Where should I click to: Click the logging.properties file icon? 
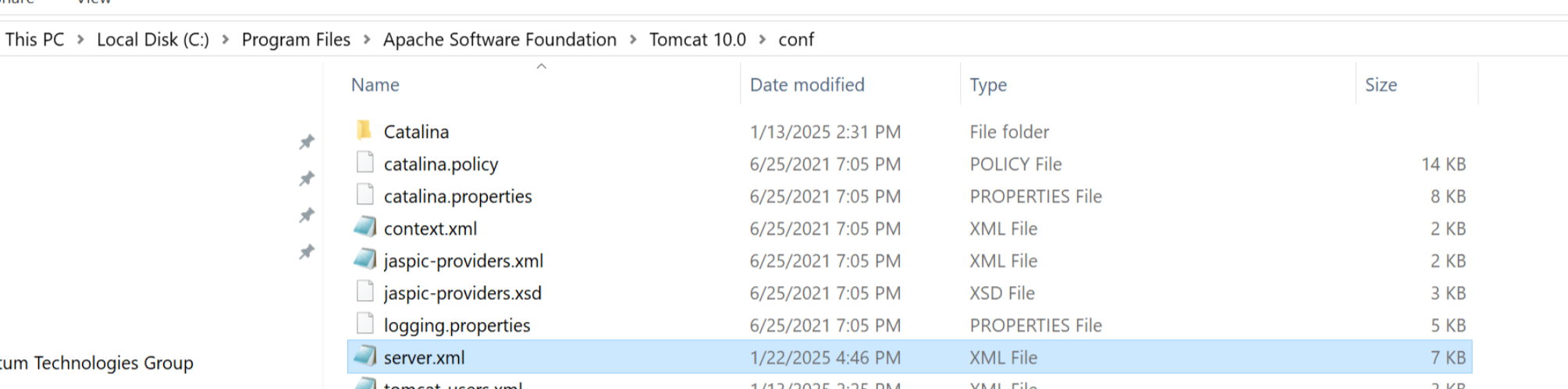[364, 324]
